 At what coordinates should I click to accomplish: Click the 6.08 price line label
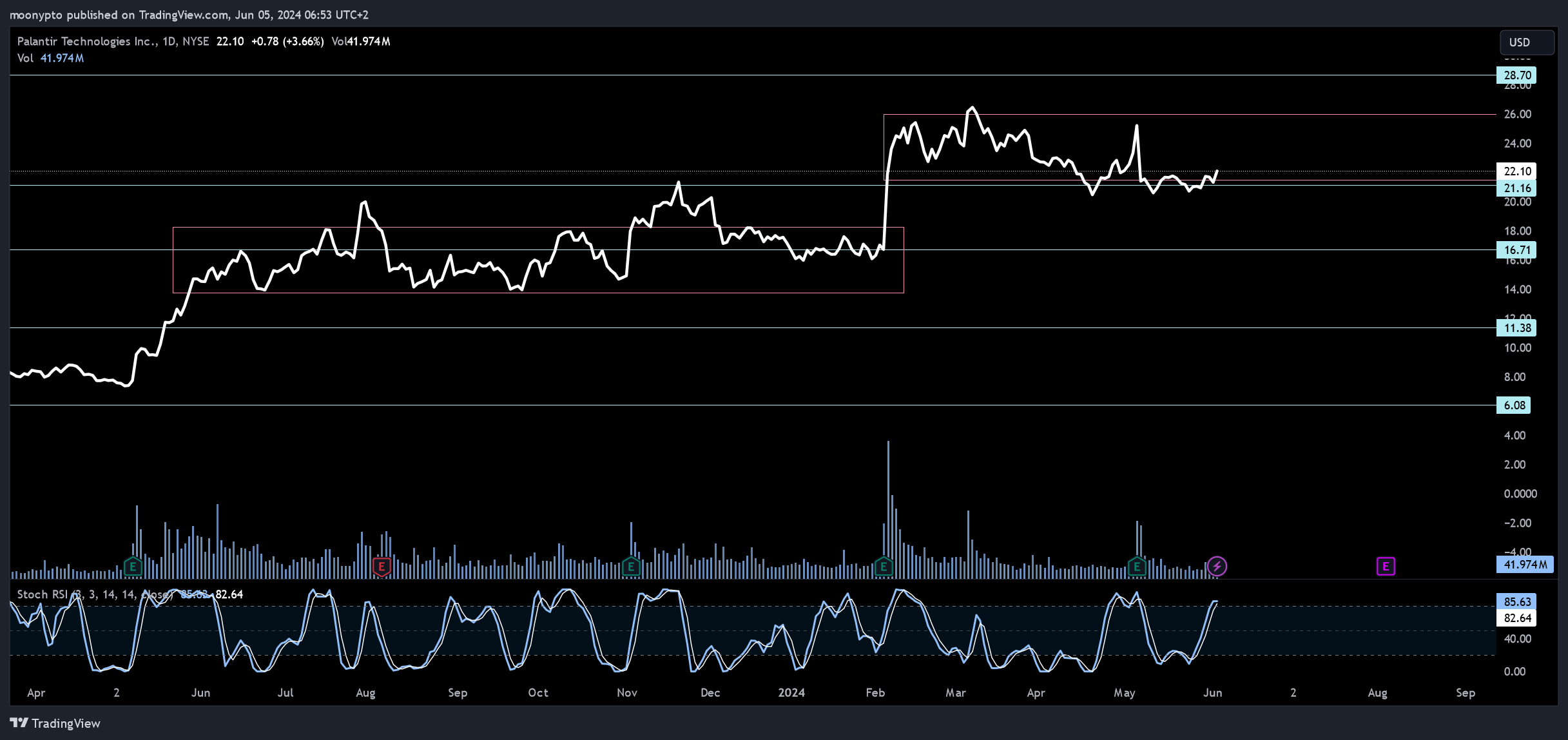(x=1515, y=405)
